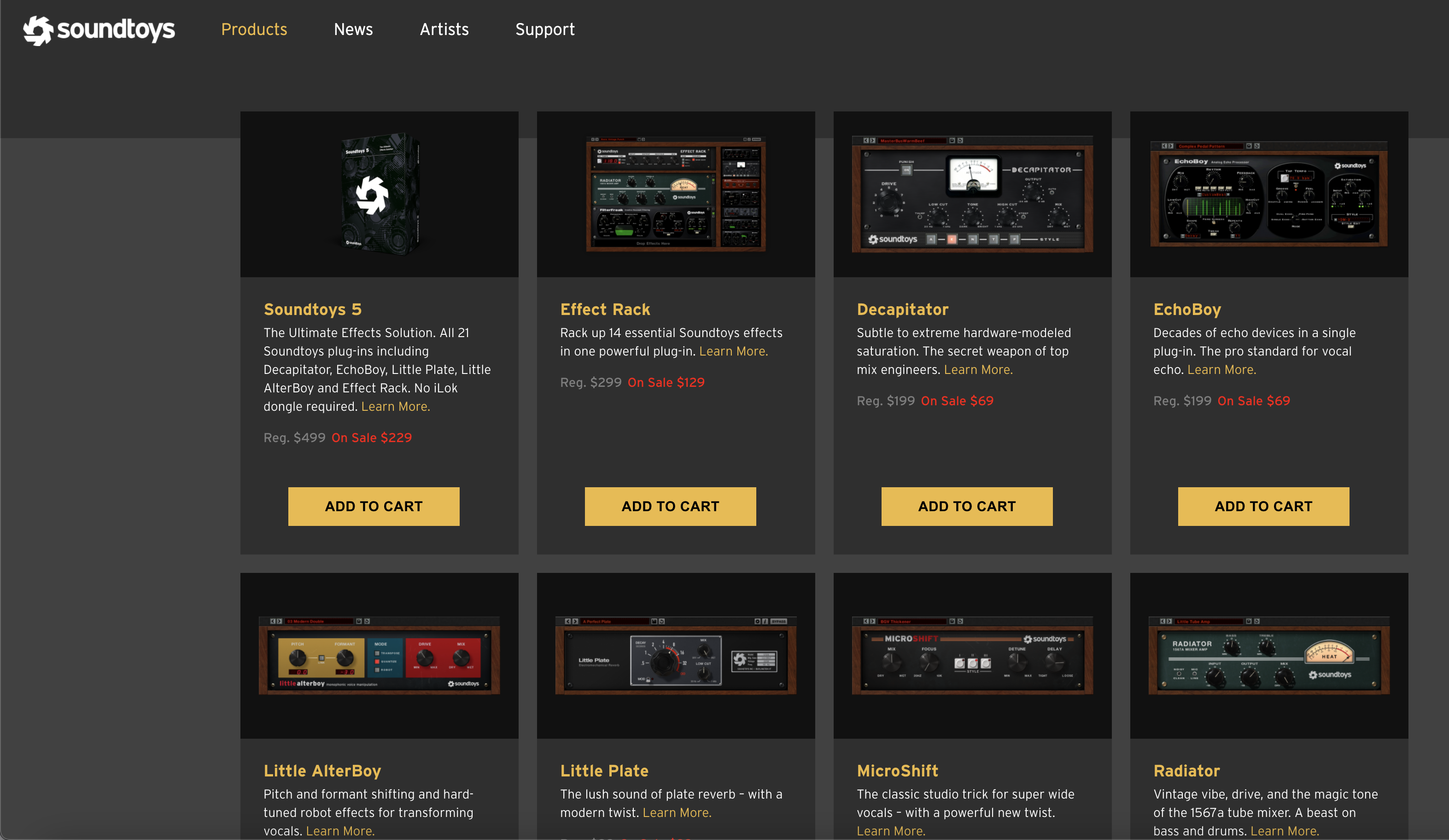This screenshot has height=840, width=1449.
Task: Click Learn More under EchoBoy
Action: coord(1221,370)
